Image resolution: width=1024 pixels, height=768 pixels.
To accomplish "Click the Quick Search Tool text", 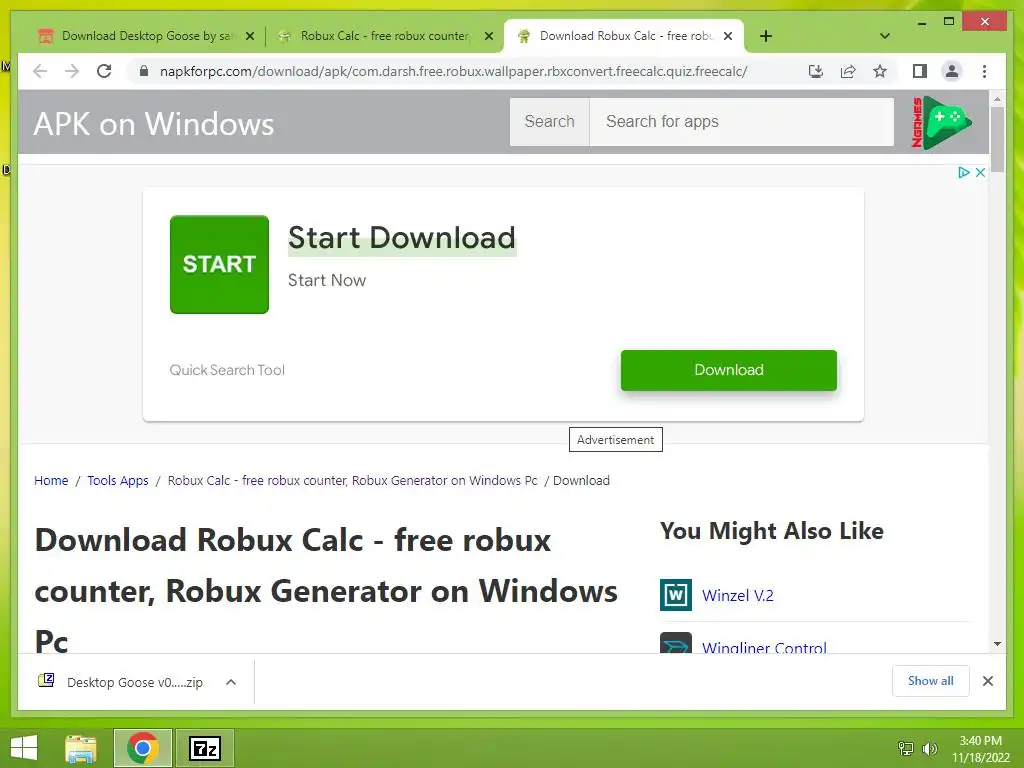I will 227,370.
